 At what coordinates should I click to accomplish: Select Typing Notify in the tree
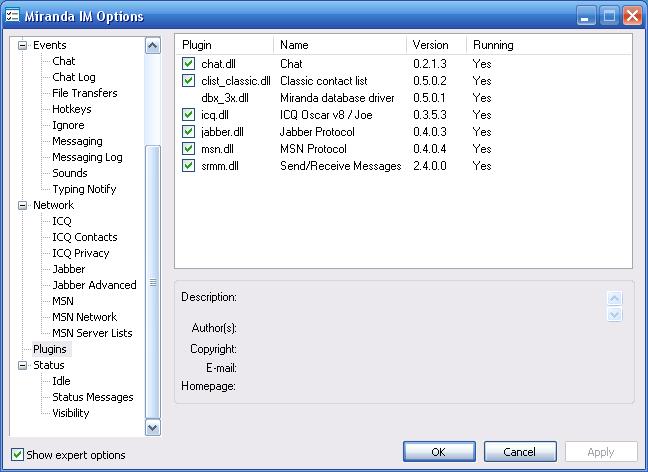(84, 189)
